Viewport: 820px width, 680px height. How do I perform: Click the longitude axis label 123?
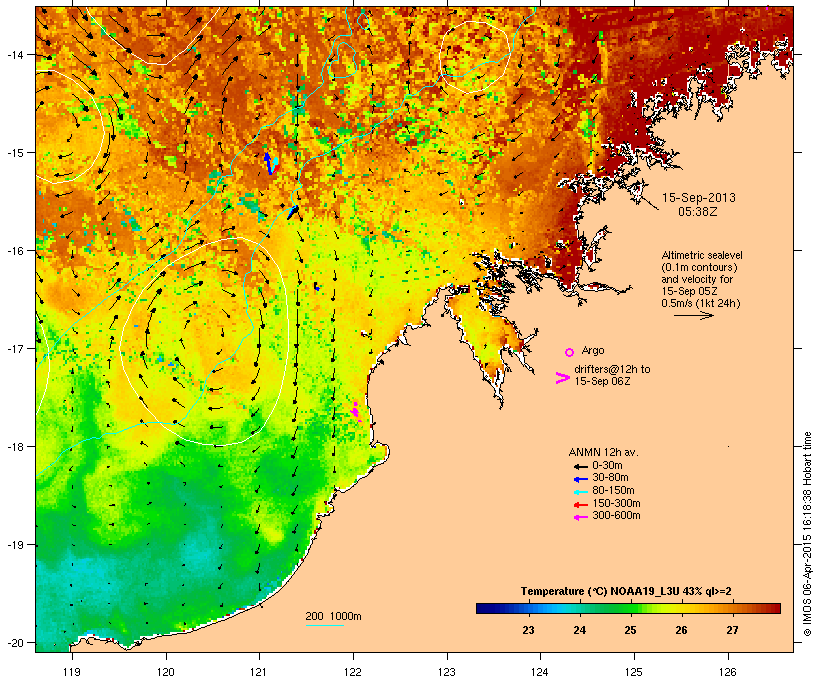pos(447,672)
